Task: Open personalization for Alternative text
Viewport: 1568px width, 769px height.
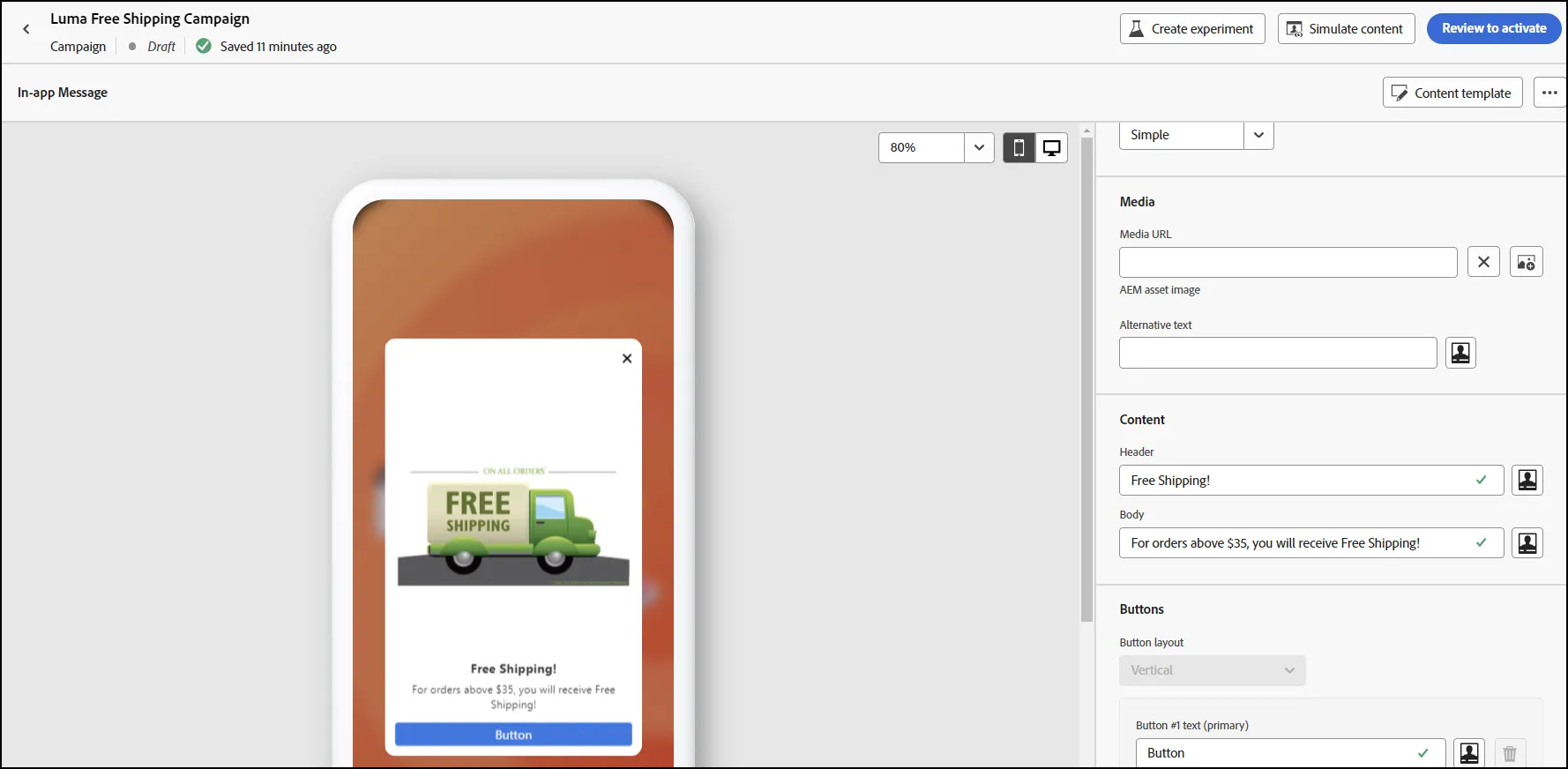Action: pos(1460,353)
